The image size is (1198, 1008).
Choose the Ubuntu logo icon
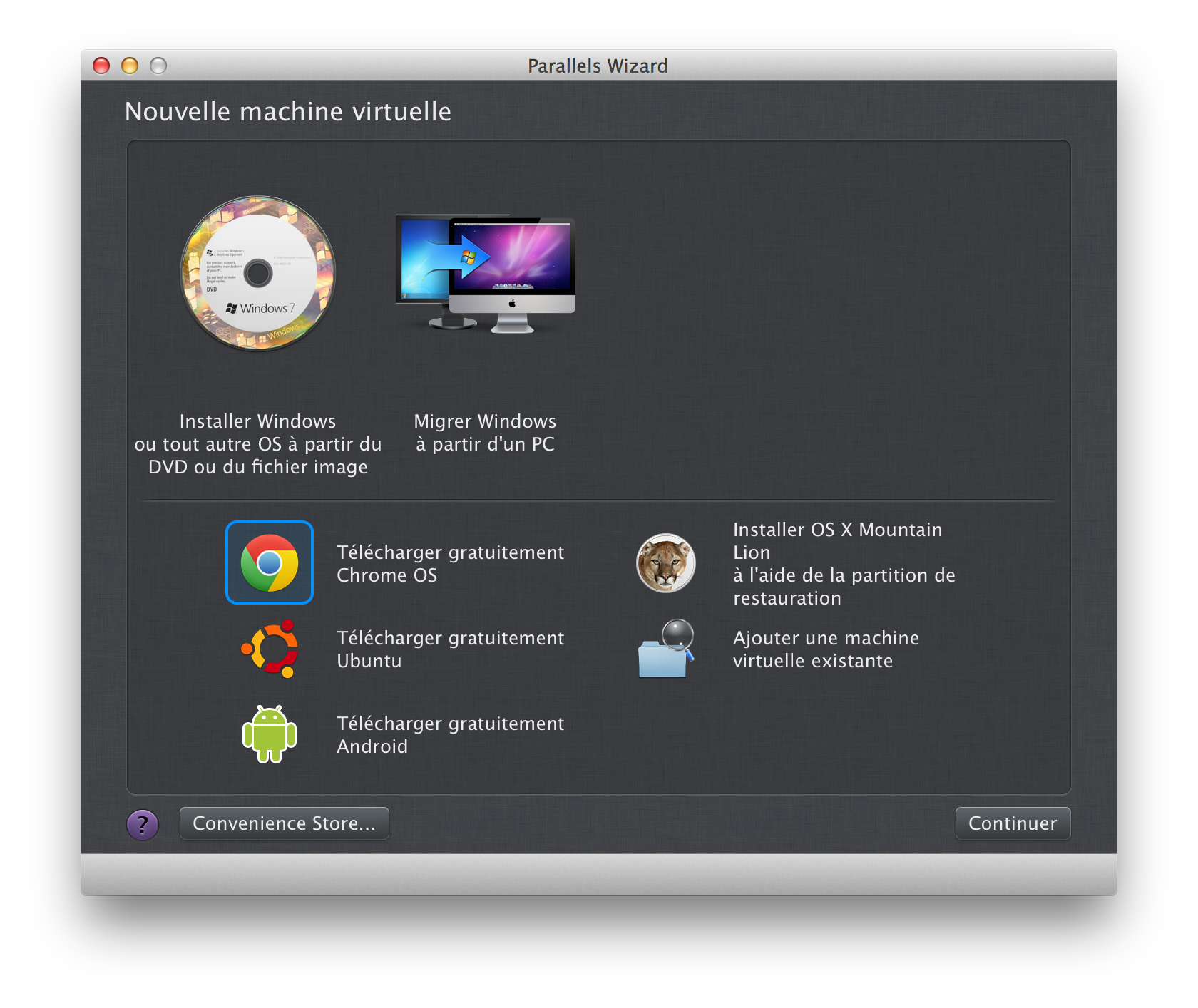click(270, 649)
